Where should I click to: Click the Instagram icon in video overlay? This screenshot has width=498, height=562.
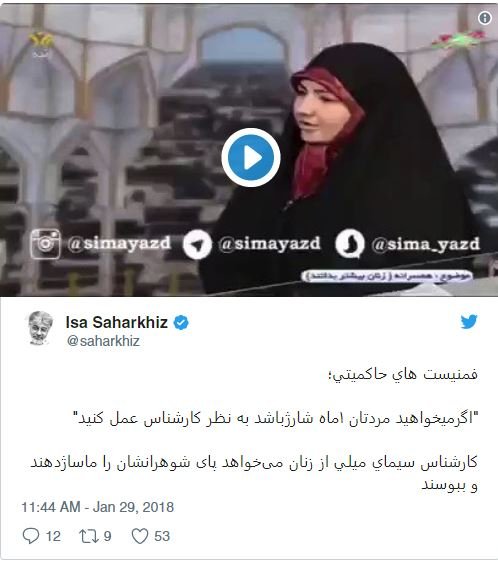click(45, 244)
